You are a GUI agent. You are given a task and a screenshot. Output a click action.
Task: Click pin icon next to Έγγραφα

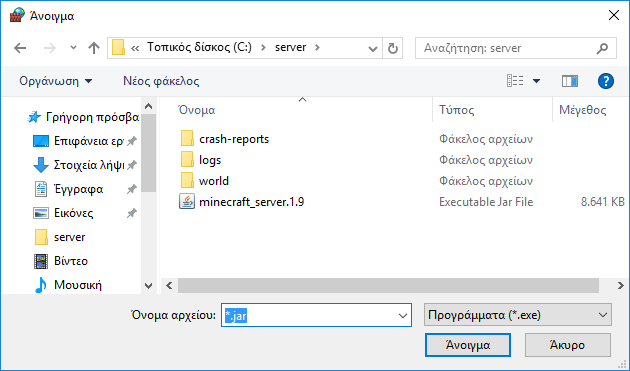coord(131,189)
